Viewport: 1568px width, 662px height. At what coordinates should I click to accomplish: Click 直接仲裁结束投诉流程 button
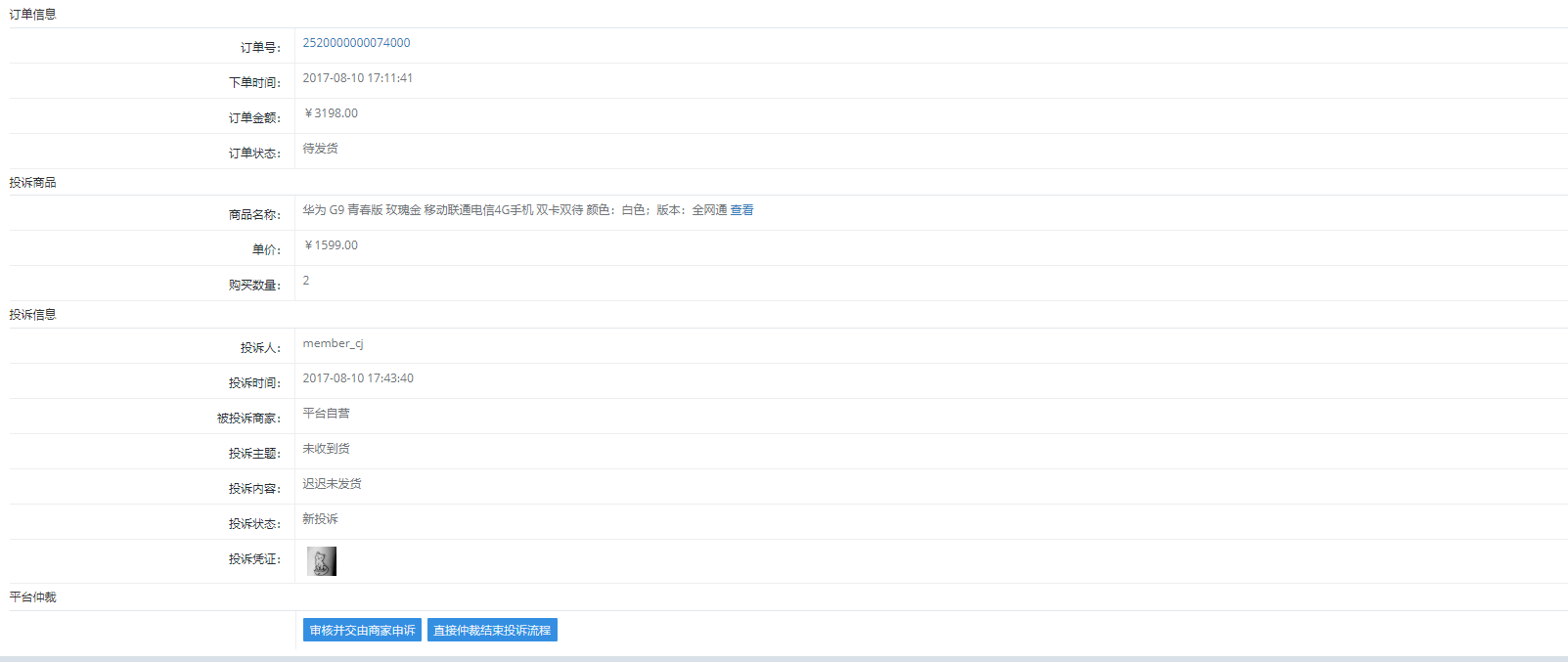point(492,631)
